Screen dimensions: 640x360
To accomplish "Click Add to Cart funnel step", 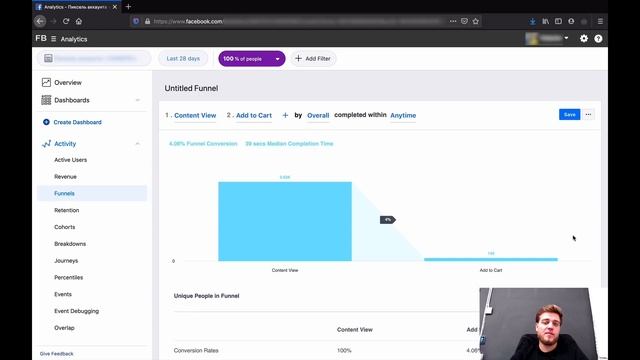I will (x=253, y=116).
